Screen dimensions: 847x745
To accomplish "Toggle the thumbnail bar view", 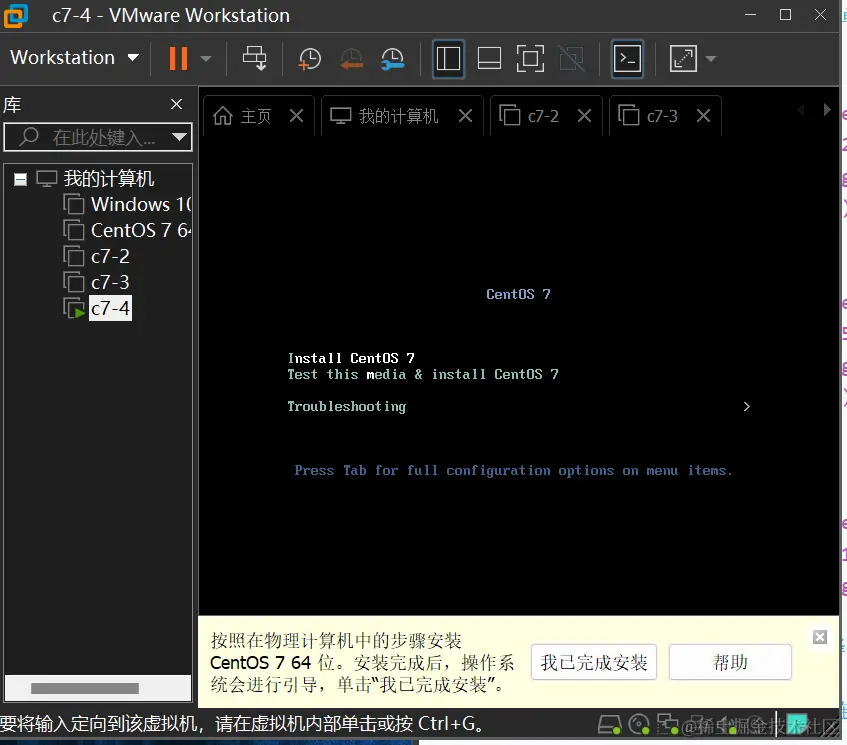I will 489,58.
